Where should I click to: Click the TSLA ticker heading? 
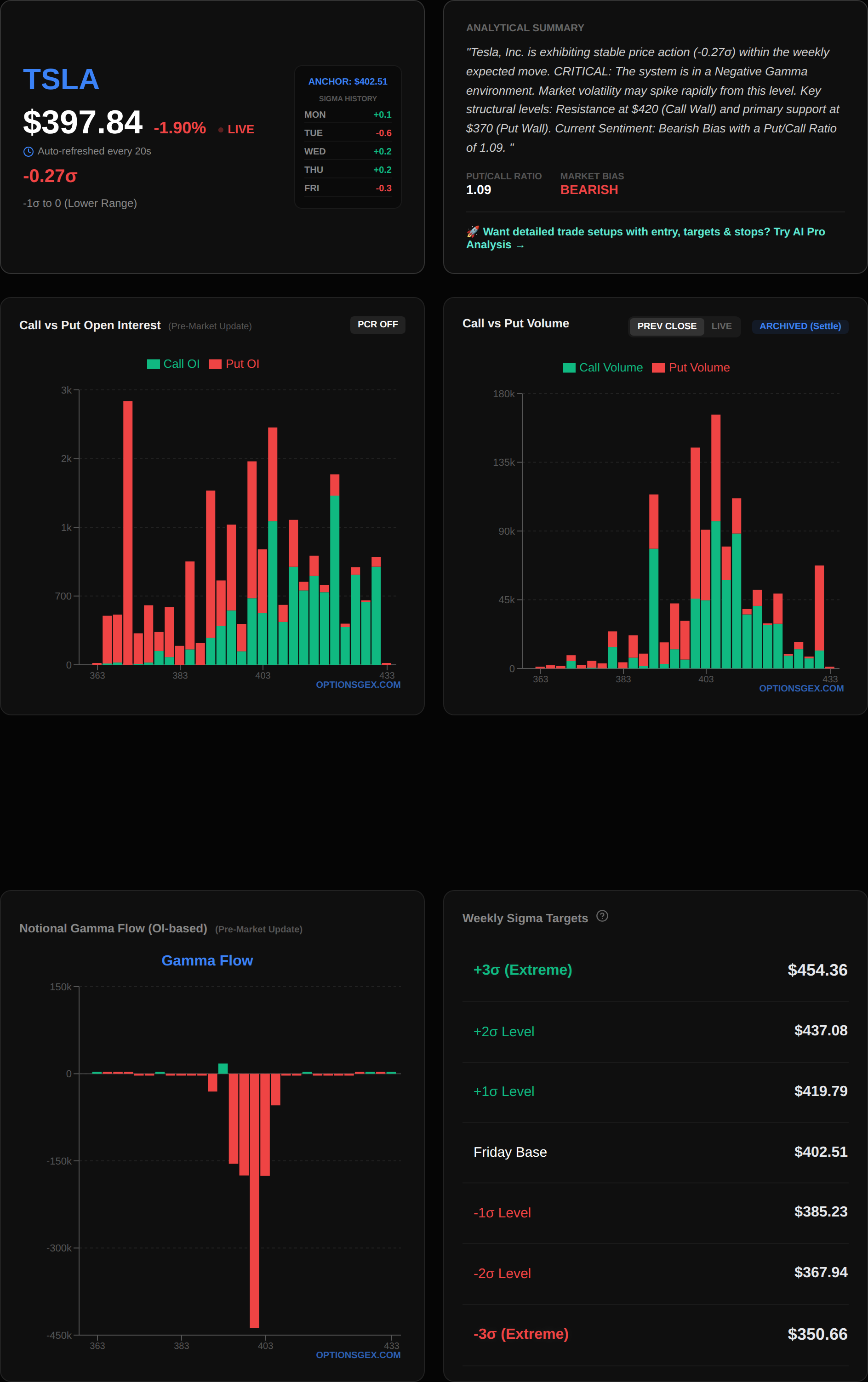(61, 79)
